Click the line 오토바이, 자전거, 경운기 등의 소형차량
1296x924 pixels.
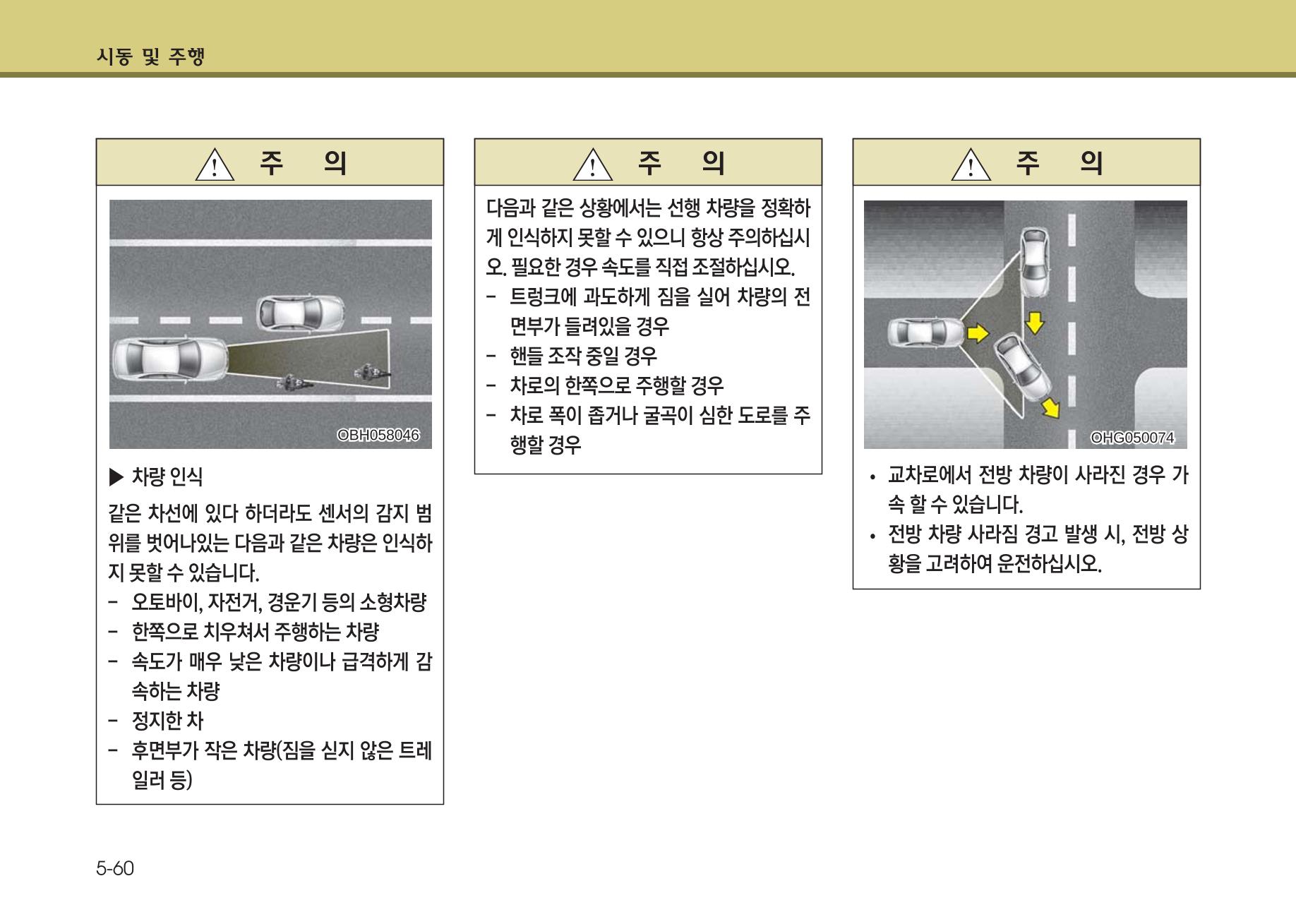click(x=279, y=603)
